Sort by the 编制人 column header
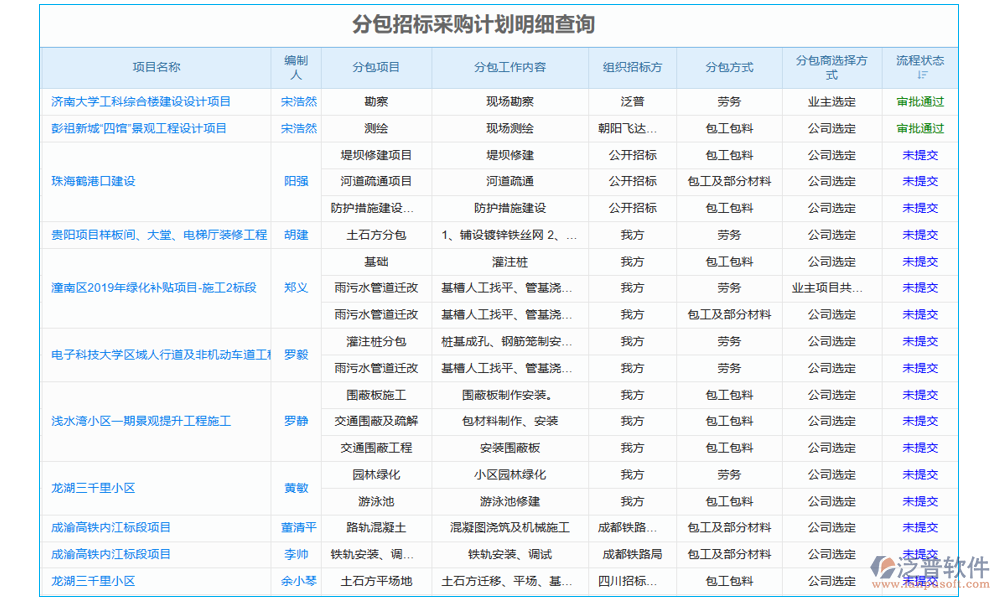The width and height of the screenshot is (1000, 600). click(296, 67)
